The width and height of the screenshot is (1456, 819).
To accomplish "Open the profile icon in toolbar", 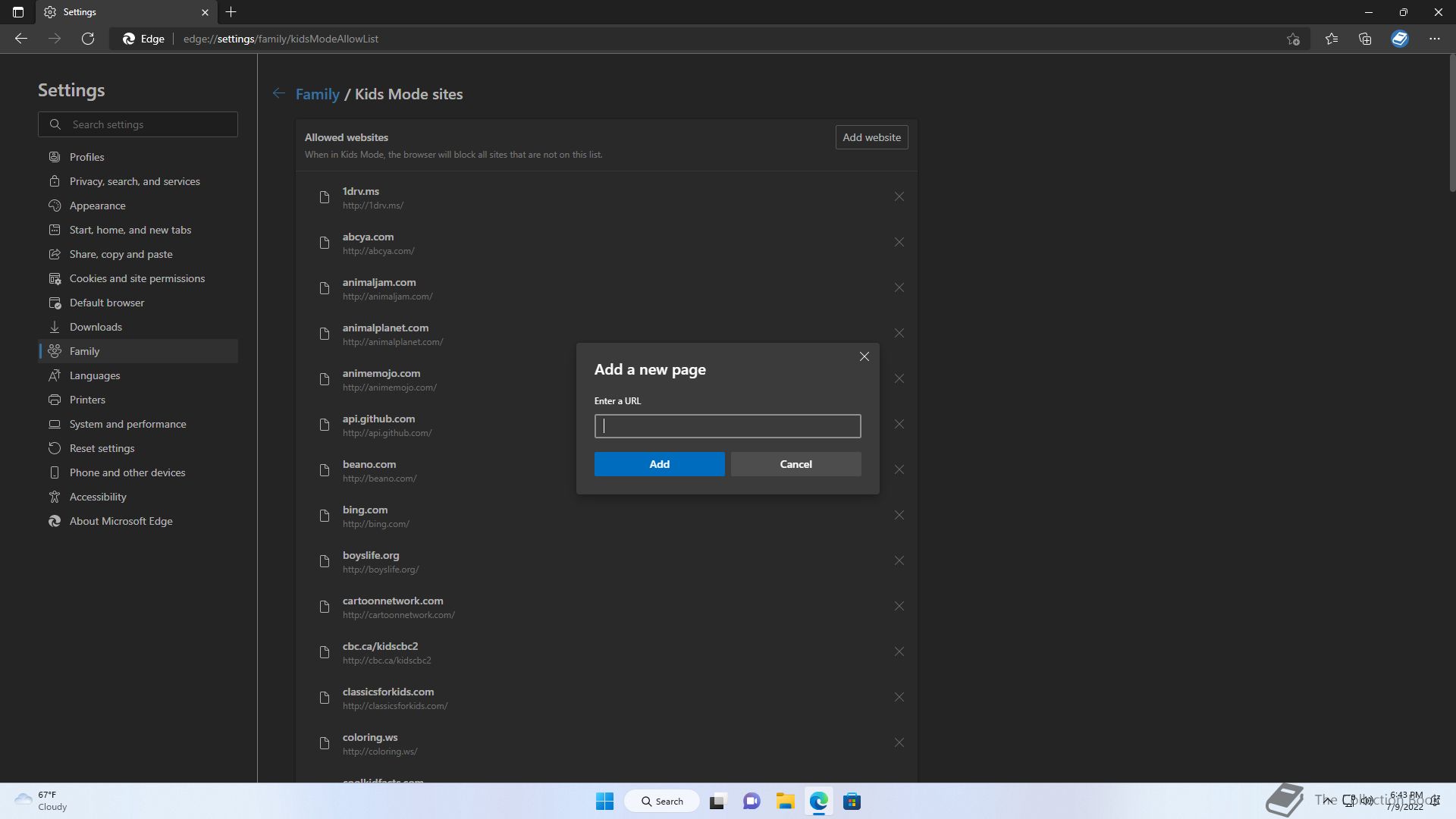I will tap(1400, 39).
